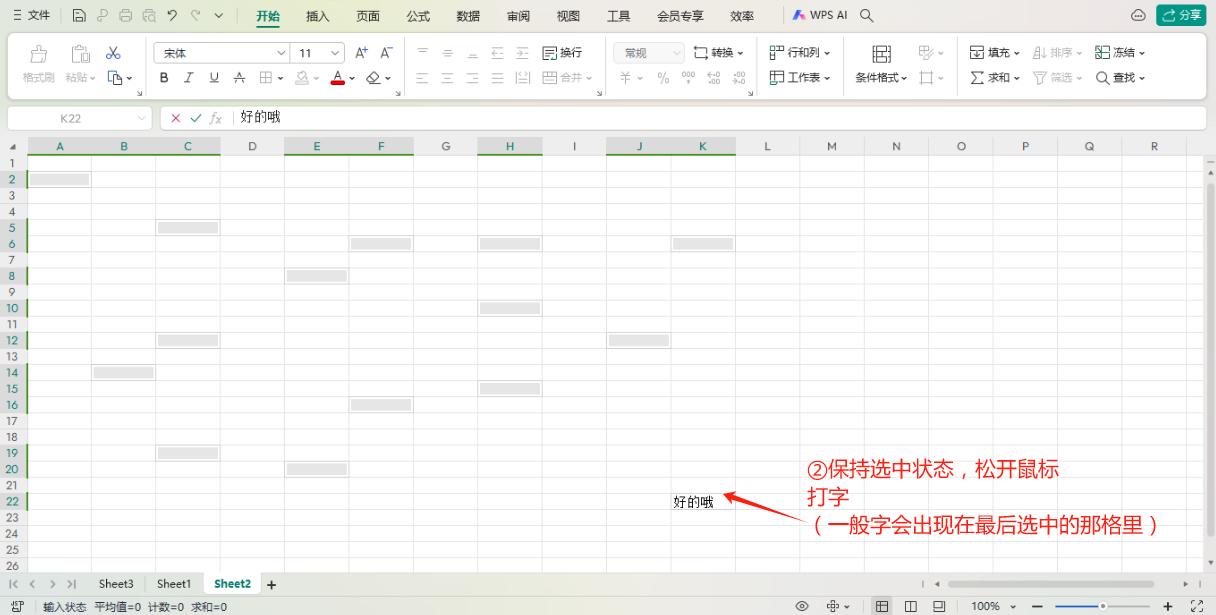
Task: Open the font color dropdown arrow
Action: (352, 78)
